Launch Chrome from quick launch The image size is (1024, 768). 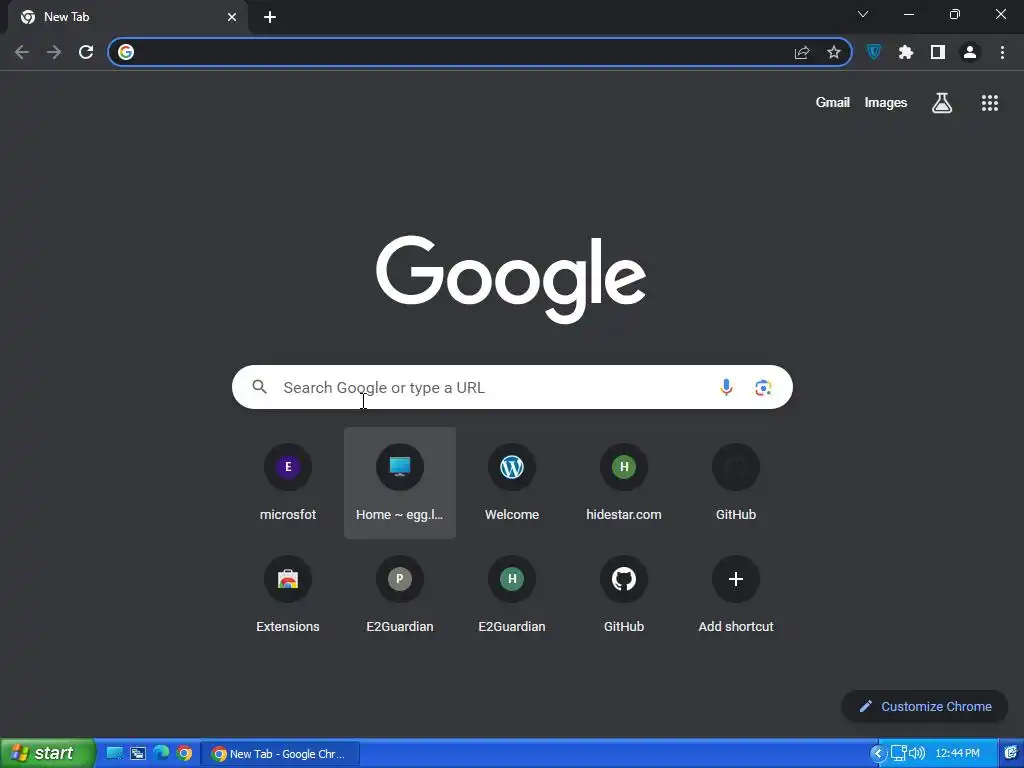[184, 753]
